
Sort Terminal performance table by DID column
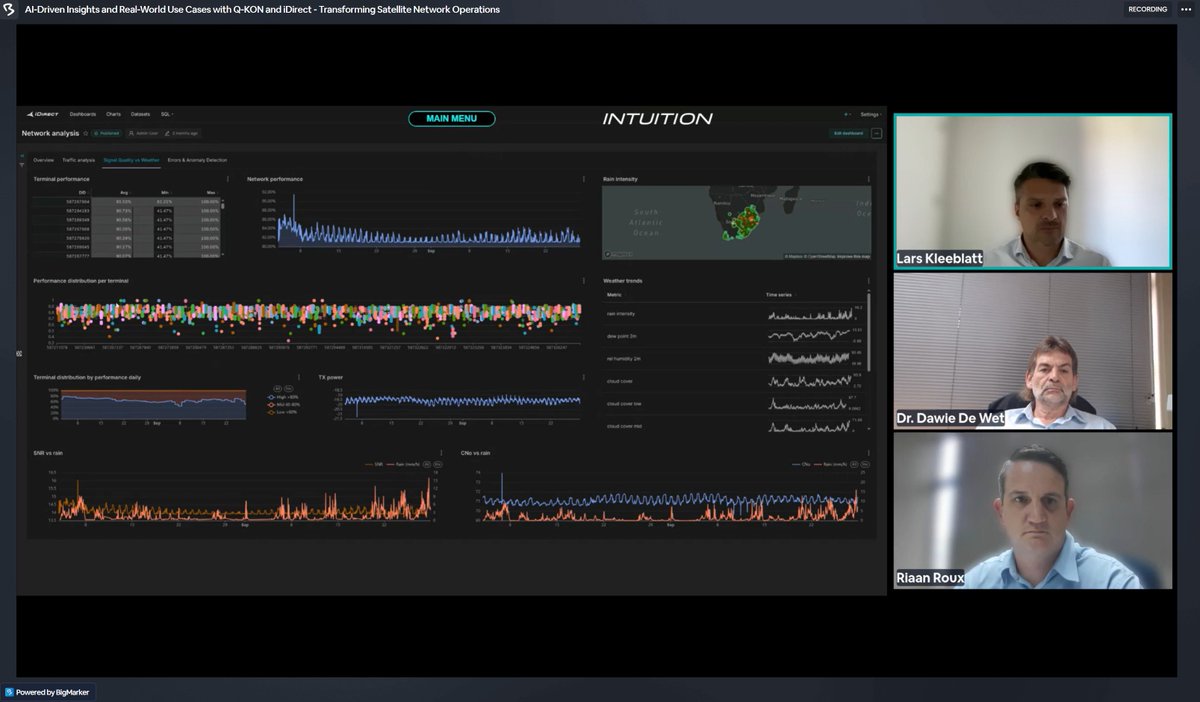pos(83,192)
